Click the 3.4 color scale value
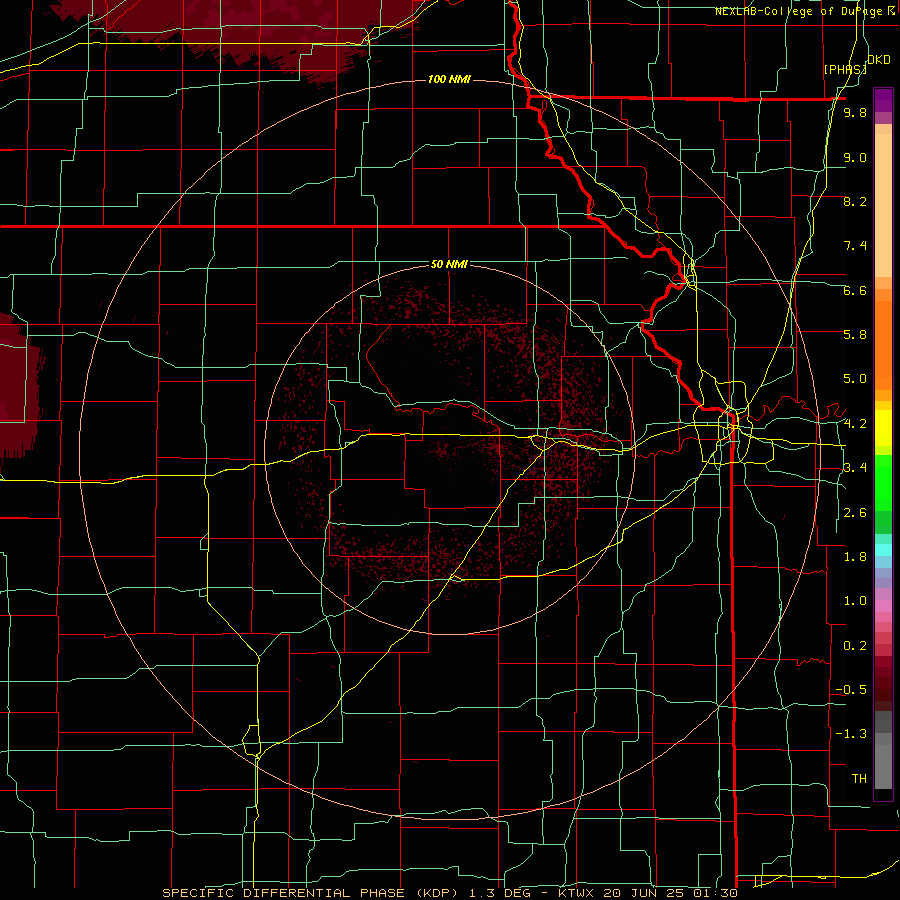 click(855, 468)
